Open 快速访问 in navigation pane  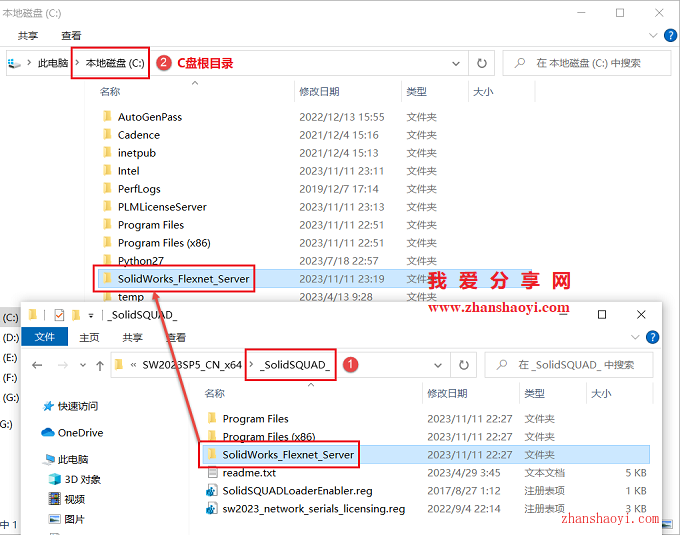(78, 406)
